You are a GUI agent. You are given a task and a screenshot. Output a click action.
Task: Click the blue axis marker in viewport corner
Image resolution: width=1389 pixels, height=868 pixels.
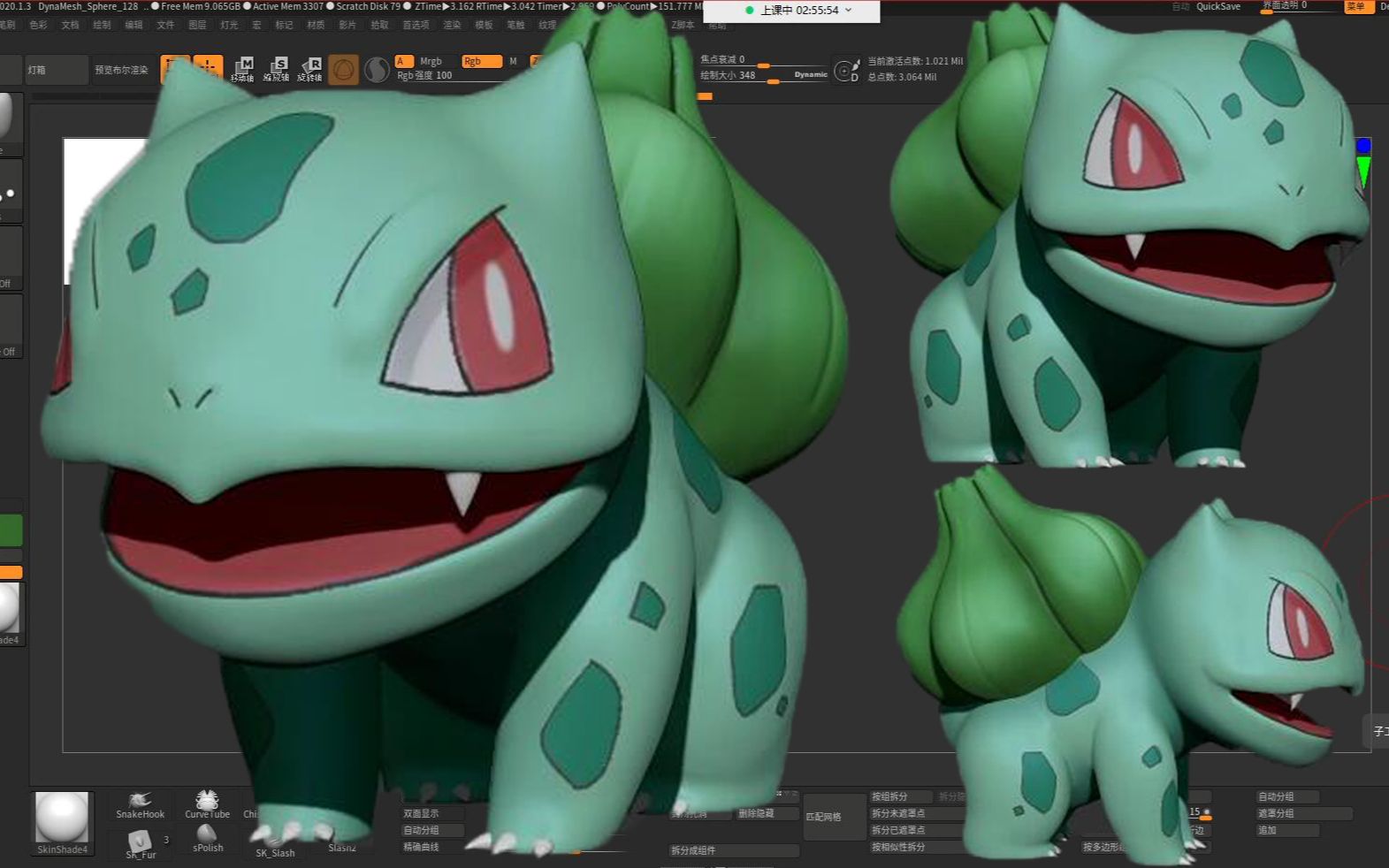tap(1363, 145)
